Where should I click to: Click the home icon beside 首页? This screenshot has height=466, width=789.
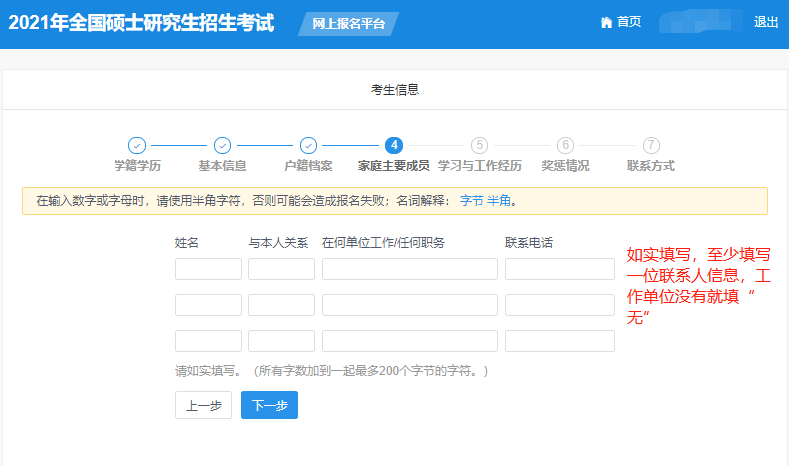606,23
